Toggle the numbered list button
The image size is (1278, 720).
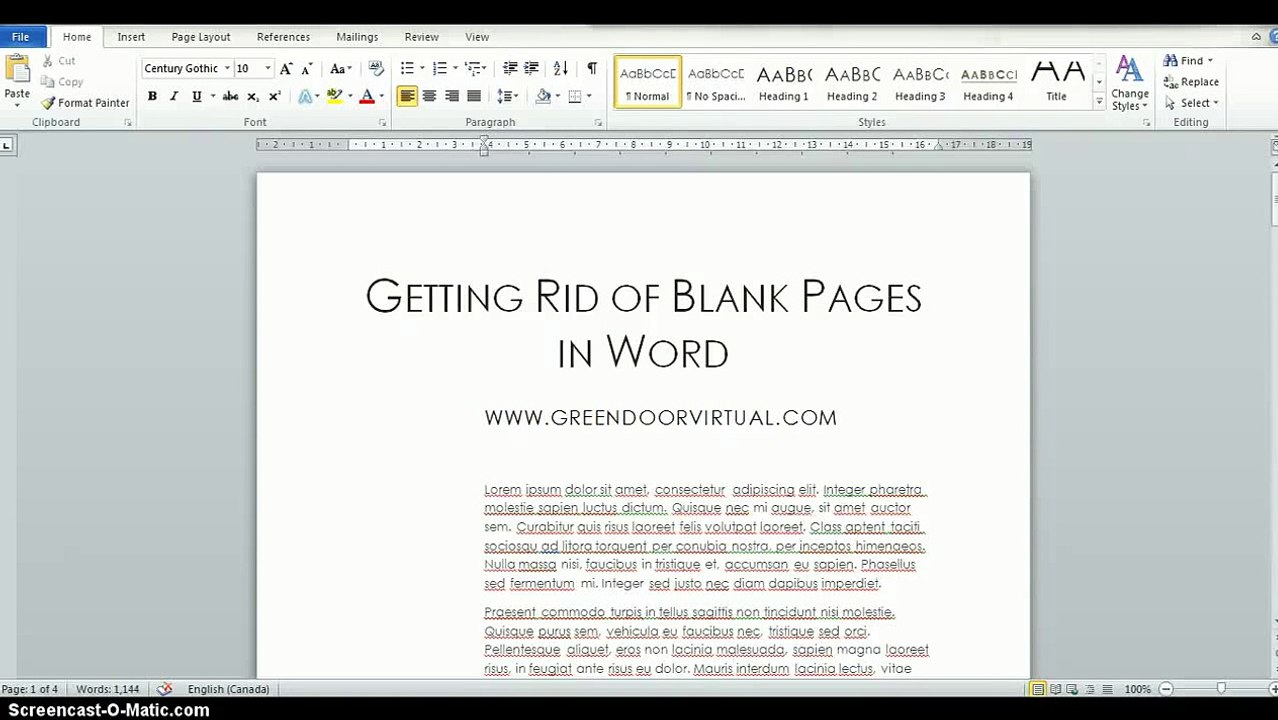pos(439,68)
